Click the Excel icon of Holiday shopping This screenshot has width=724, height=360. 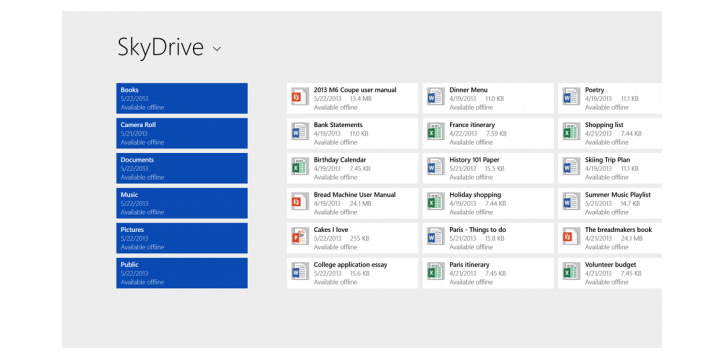(x=435, y=201)
